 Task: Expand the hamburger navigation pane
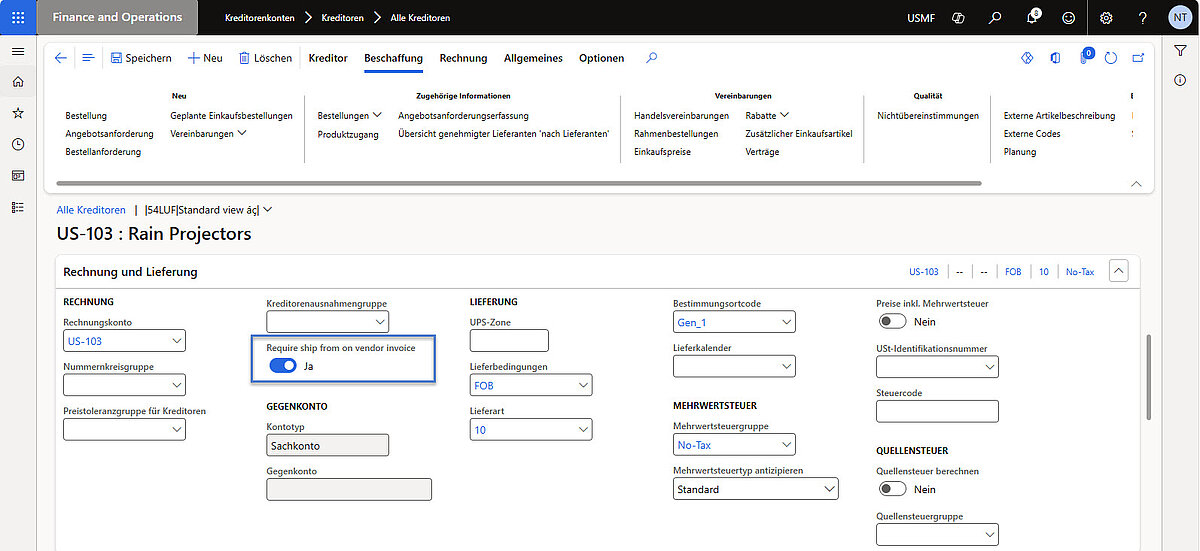click(18, 51)
